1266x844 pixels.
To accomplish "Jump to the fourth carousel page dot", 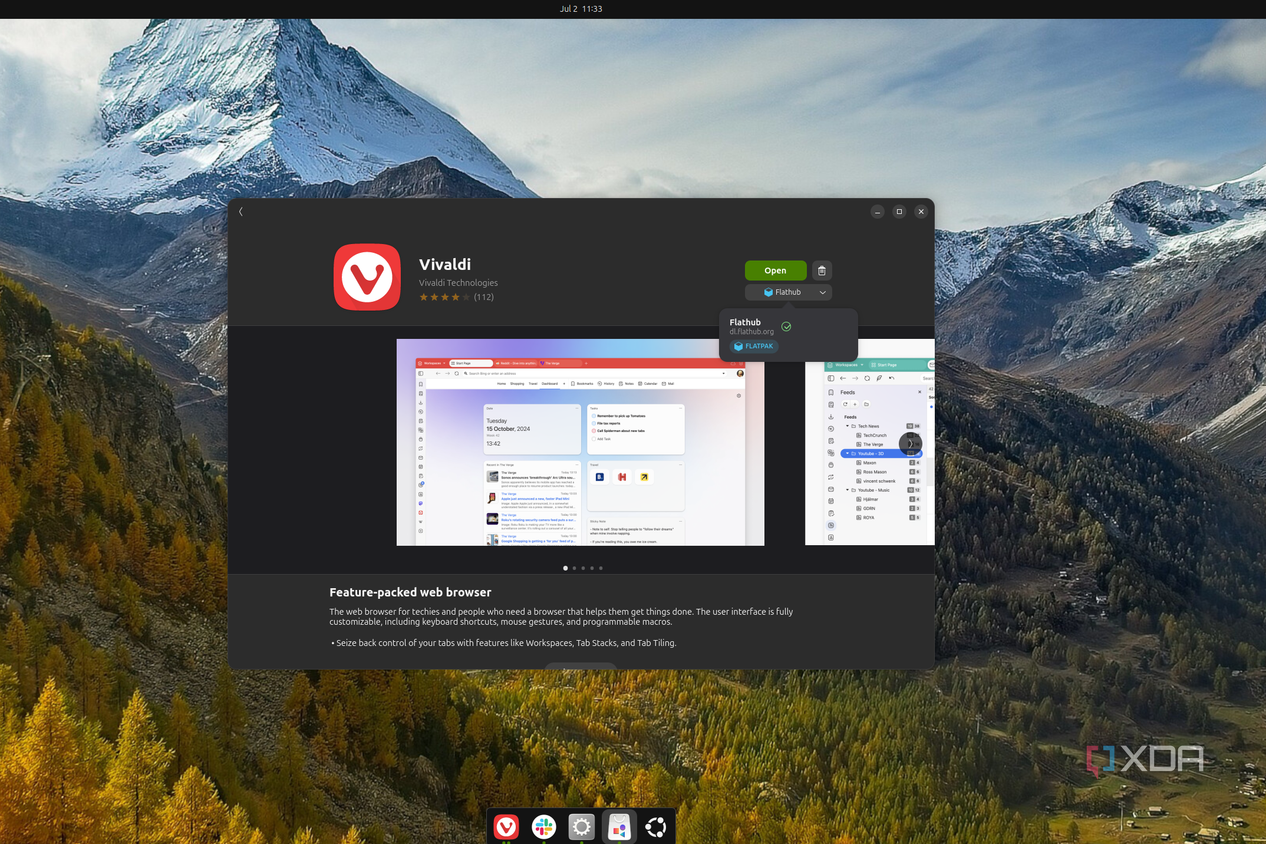I will (592, 568).
